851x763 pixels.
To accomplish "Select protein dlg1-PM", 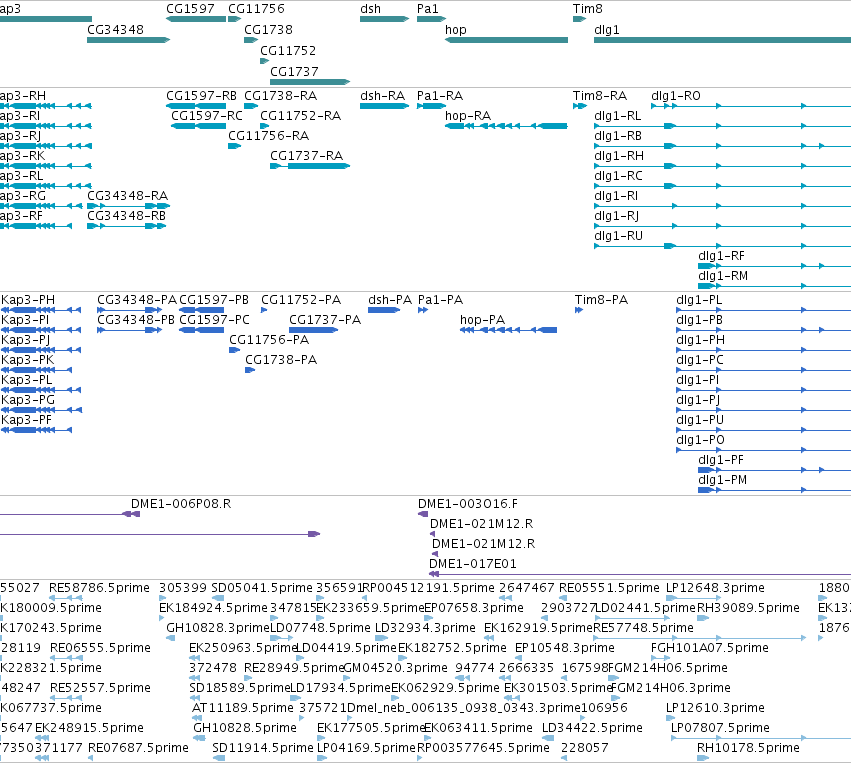I will (x=774, y=490).
